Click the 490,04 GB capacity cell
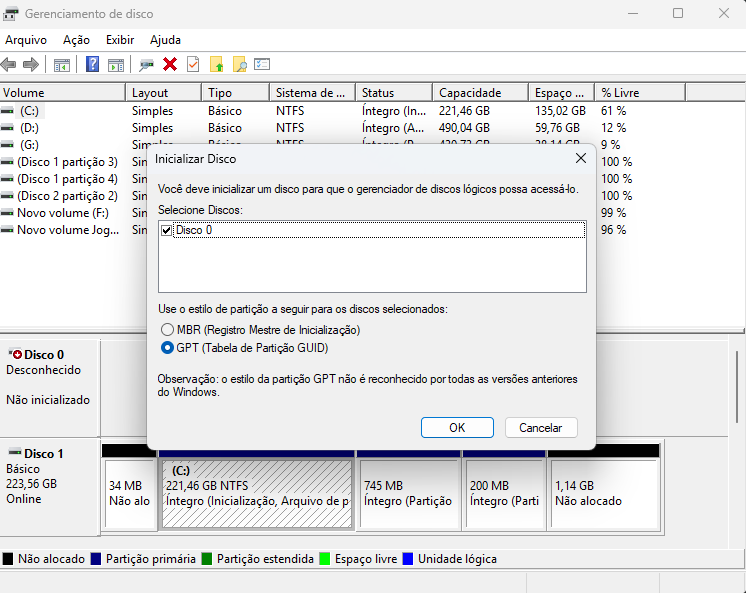Image resolution: width=746 pixels, height=593 pixels. 464,128
